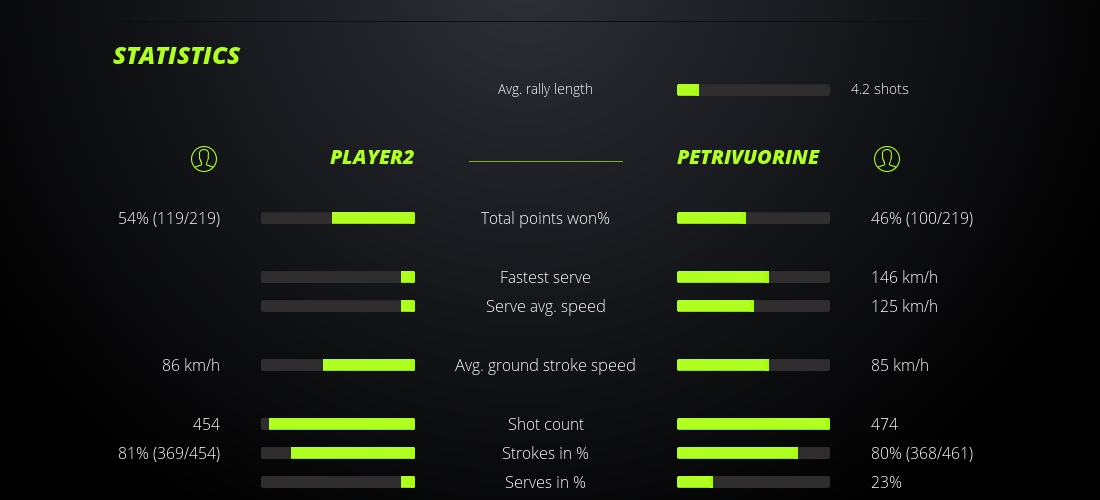Click PLAYER2's Fastest serve bar
This screenshot has width=1100, height=500.
pos(338,277)
